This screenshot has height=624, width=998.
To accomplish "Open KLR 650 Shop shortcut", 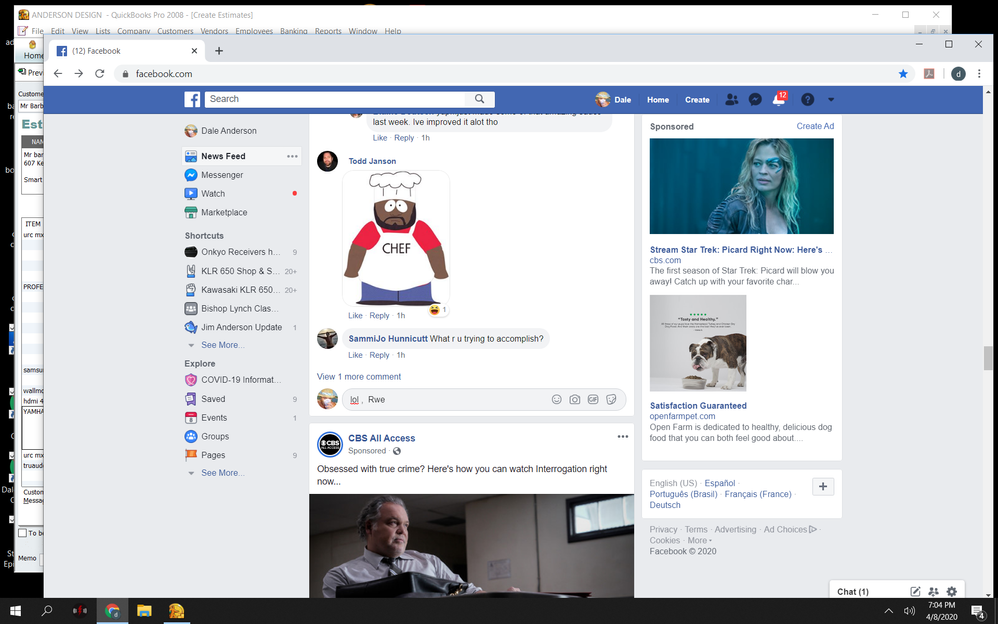I will [x=242, y=271].
